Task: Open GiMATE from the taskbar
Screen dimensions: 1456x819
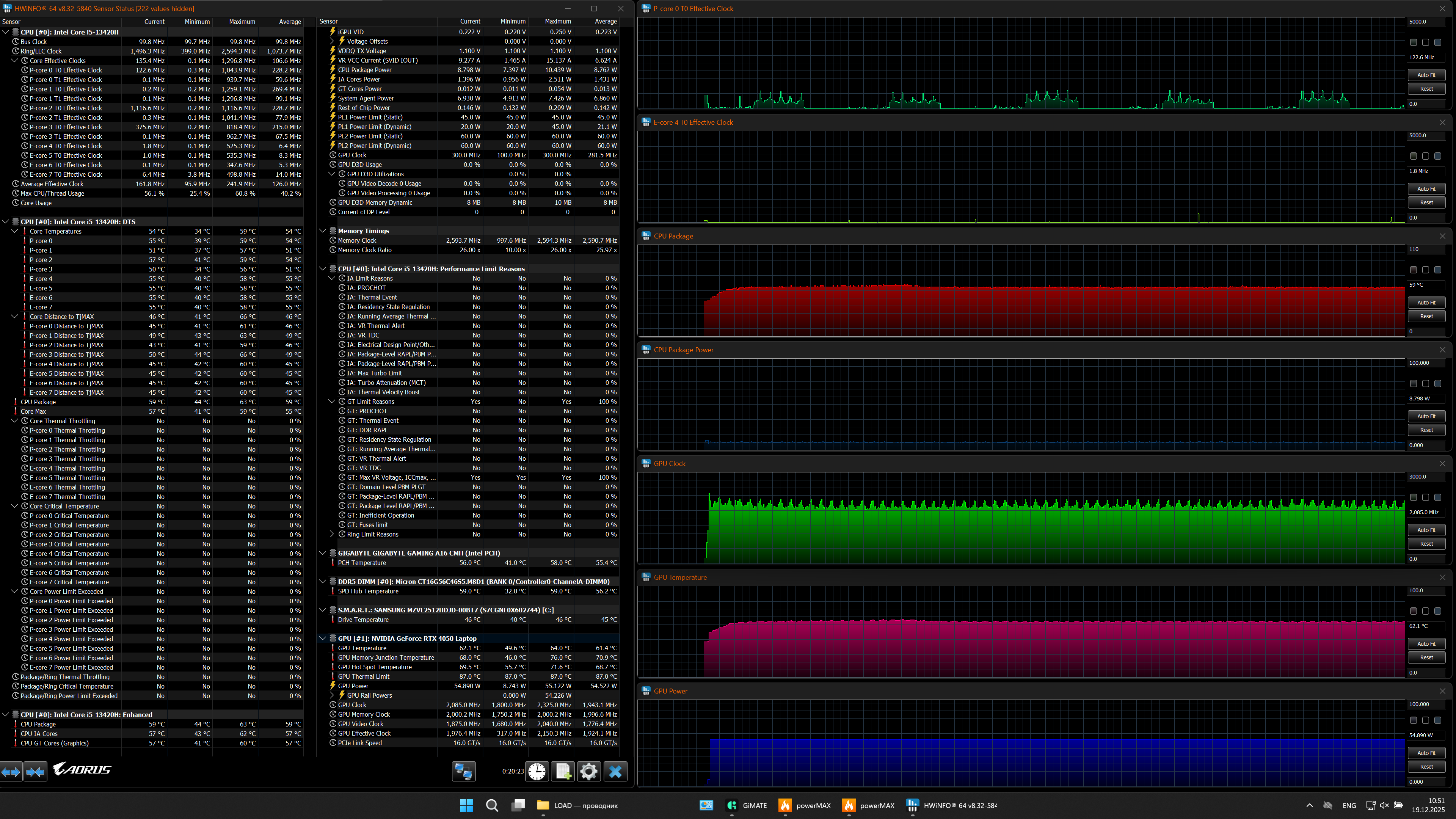Action: pos(747,805)
